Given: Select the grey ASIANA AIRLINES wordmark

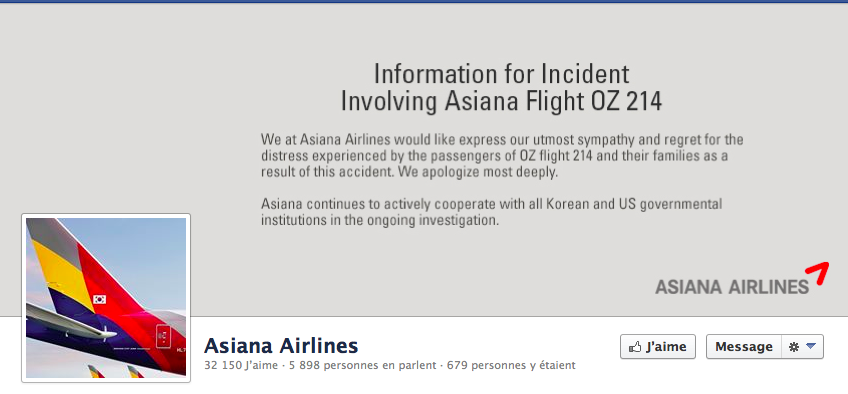Looking at the screenshot, I should click(732, 286).
